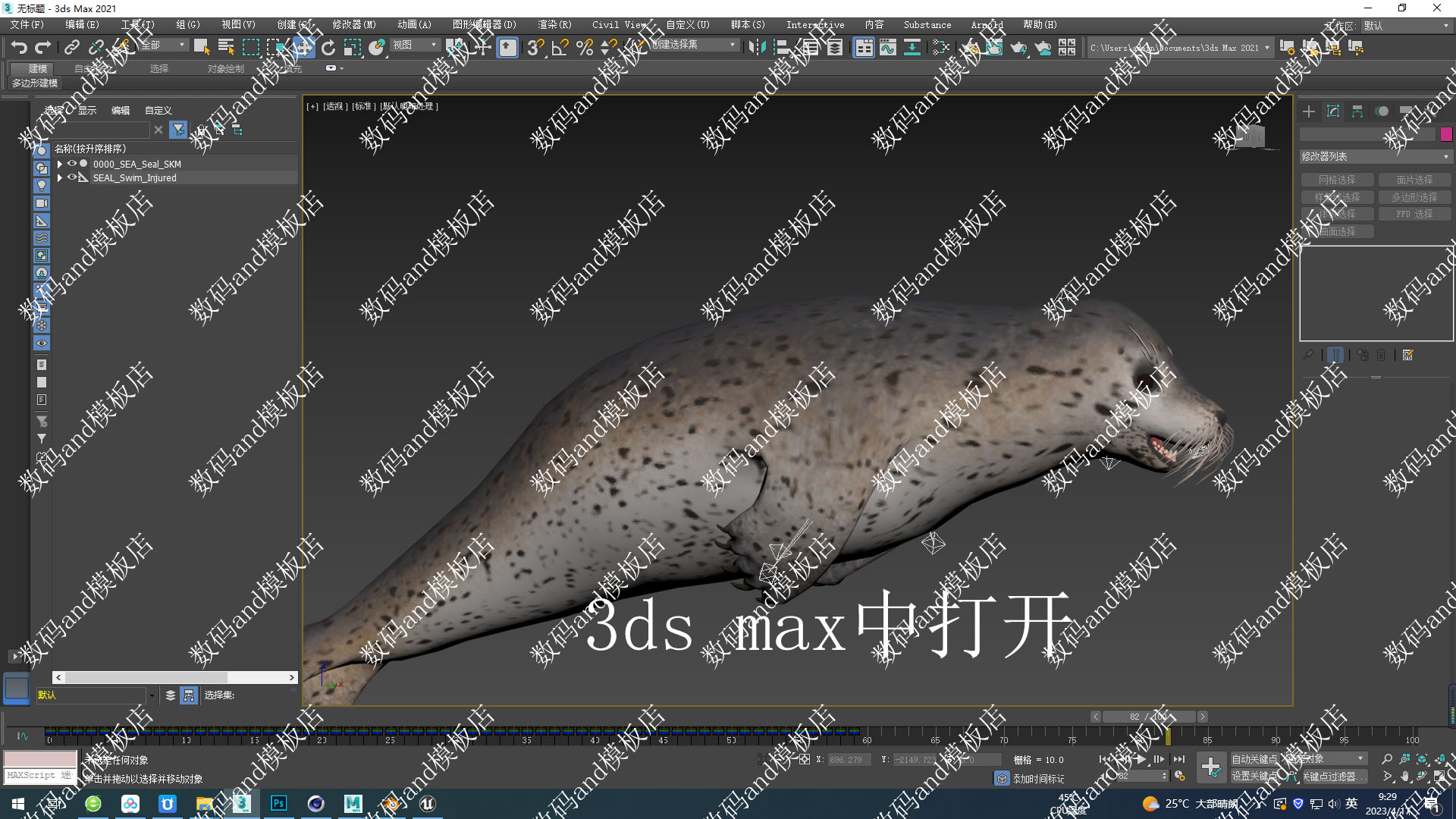Screen dimensions: 1456x819
Task: Click the 多边形选择 modifier button
Action: (x=1414, y=197)
